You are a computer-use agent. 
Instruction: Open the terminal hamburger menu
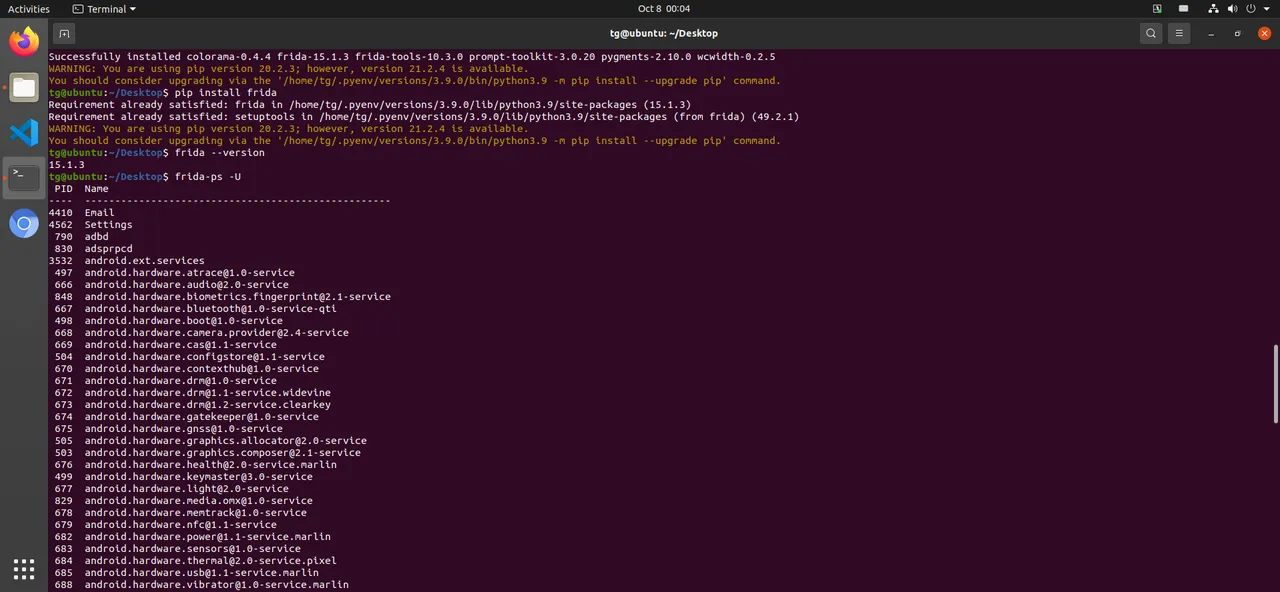(1180, 33)
